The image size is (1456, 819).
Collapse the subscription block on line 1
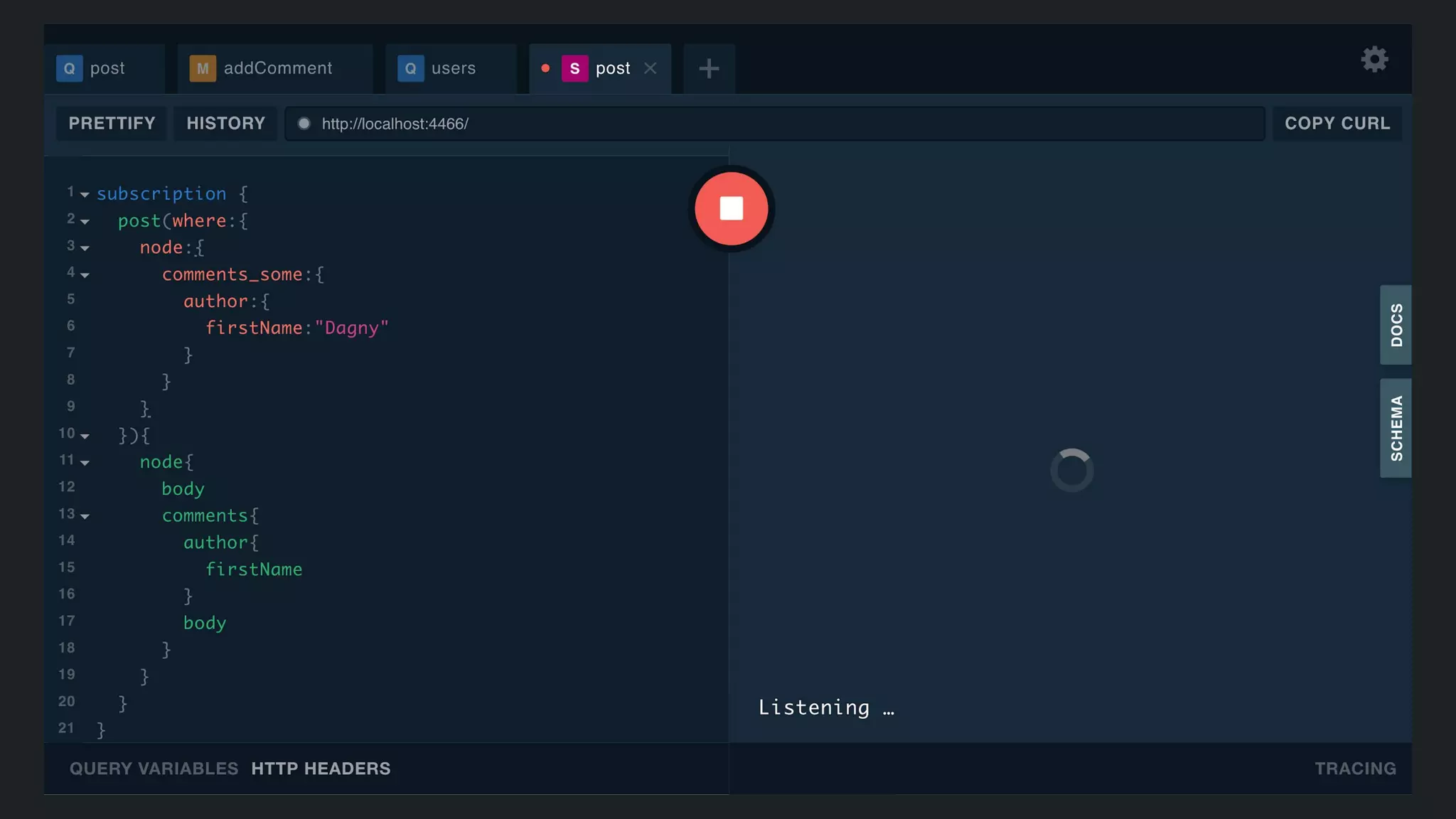pyautogui.click(x=85, y=195)
